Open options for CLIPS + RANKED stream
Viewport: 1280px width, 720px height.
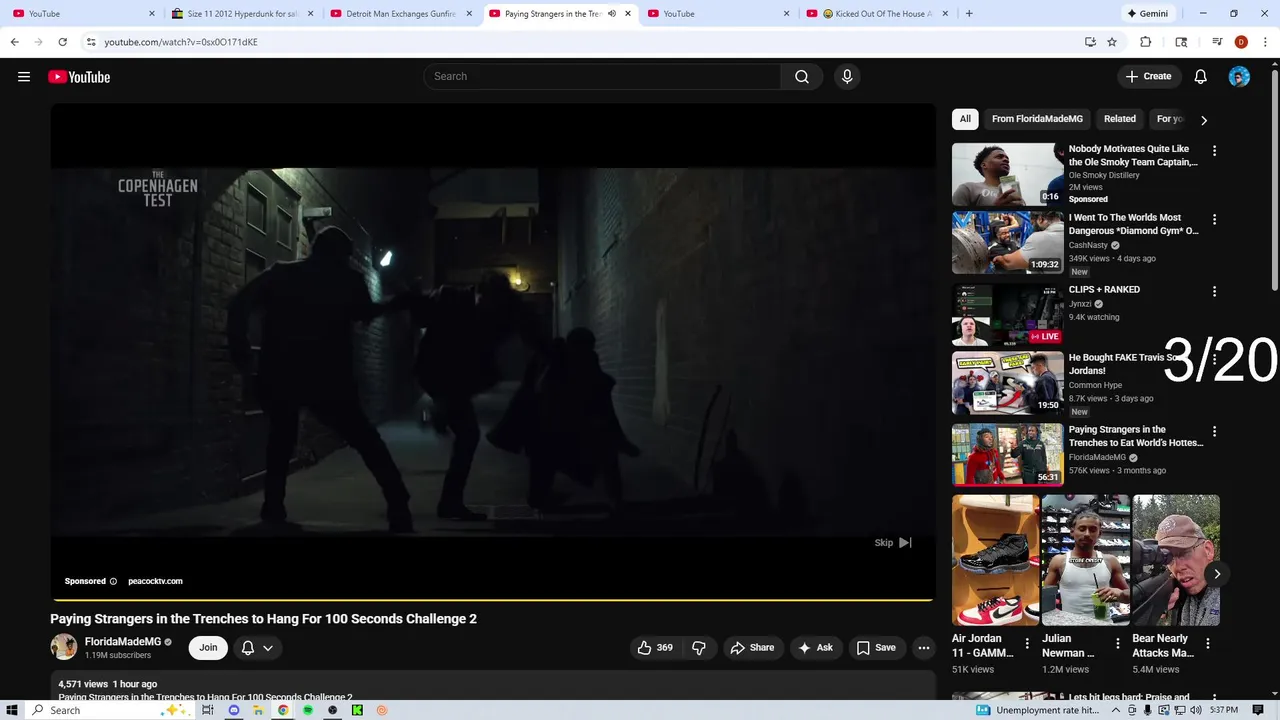[x=1215, y=291]
